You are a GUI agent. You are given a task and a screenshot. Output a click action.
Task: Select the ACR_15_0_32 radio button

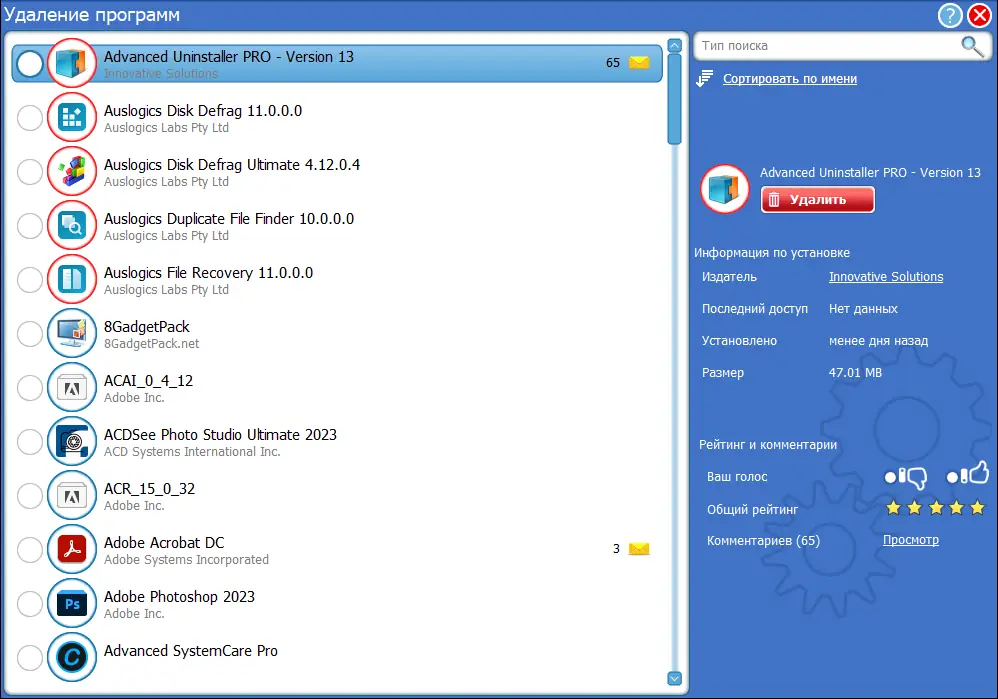[x=30, y=496]
